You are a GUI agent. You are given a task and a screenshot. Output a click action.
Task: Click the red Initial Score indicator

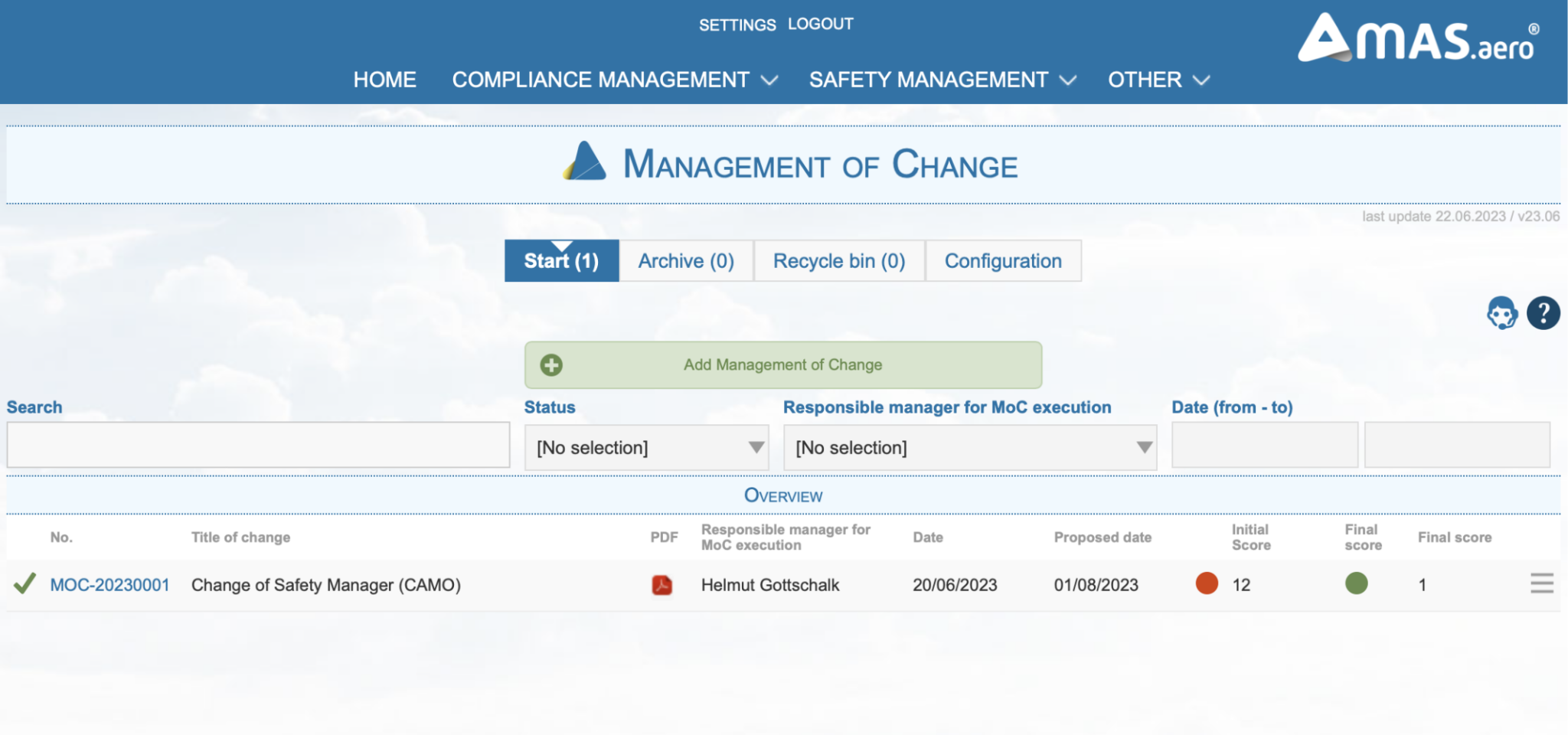(x=1207, y=583)
